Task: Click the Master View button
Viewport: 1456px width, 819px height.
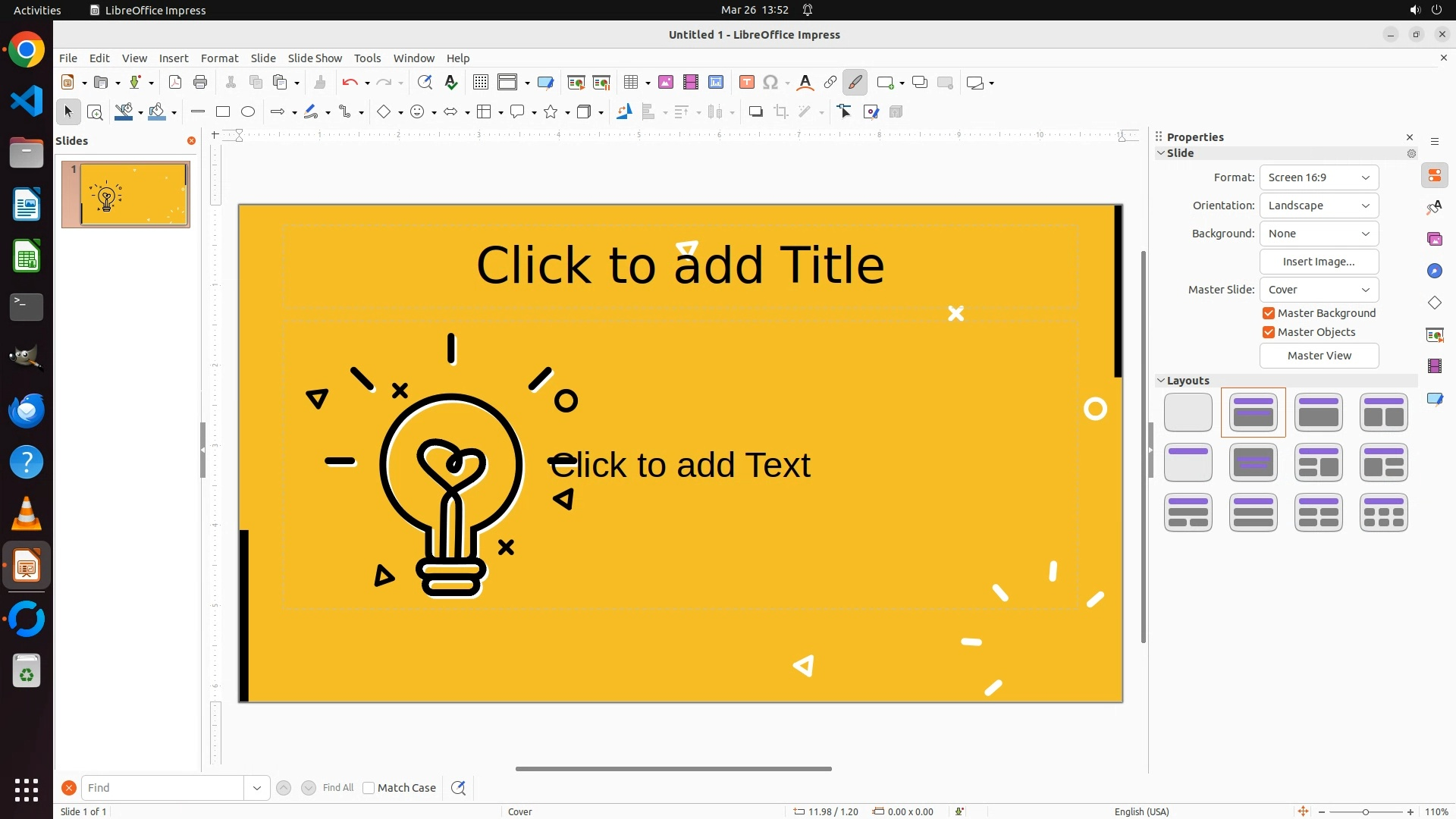Action: pos(1319,356)
